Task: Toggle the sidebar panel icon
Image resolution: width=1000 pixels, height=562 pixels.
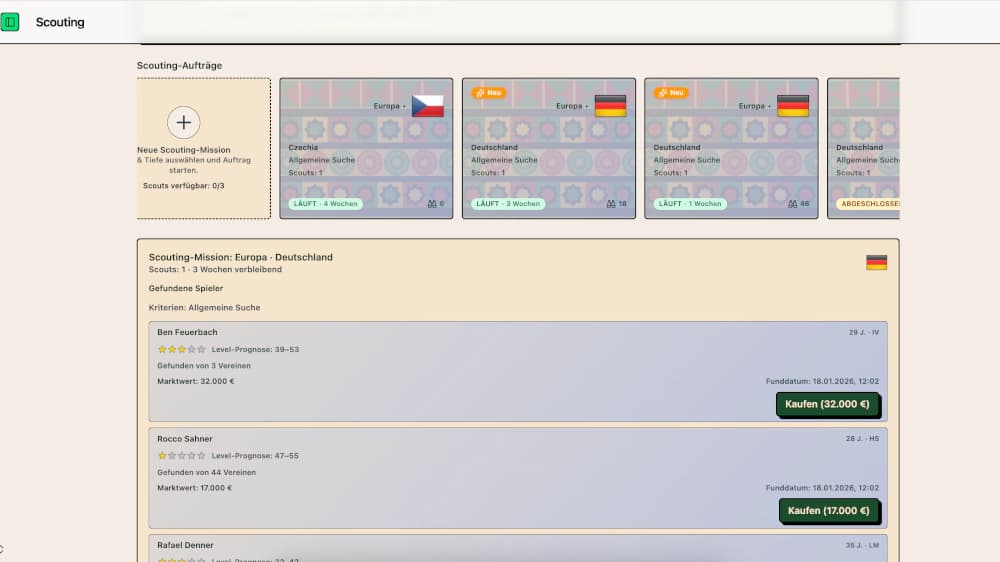Action: [x=10, y=22]
